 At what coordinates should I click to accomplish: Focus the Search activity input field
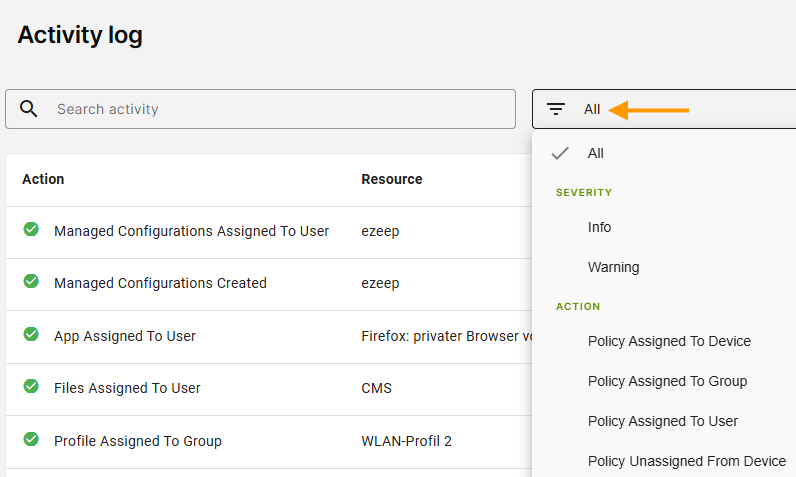pyautogui.click(x=260, y=109)
